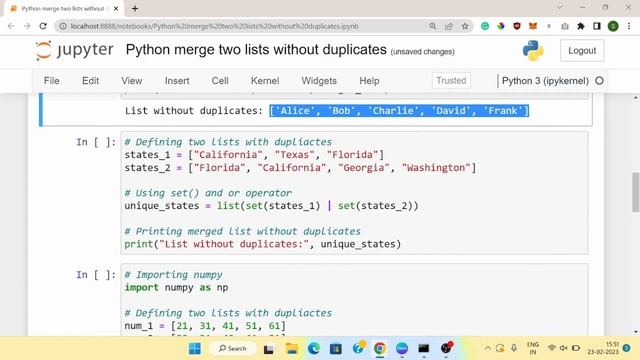Rename notebook via its title

click(256, 50)
